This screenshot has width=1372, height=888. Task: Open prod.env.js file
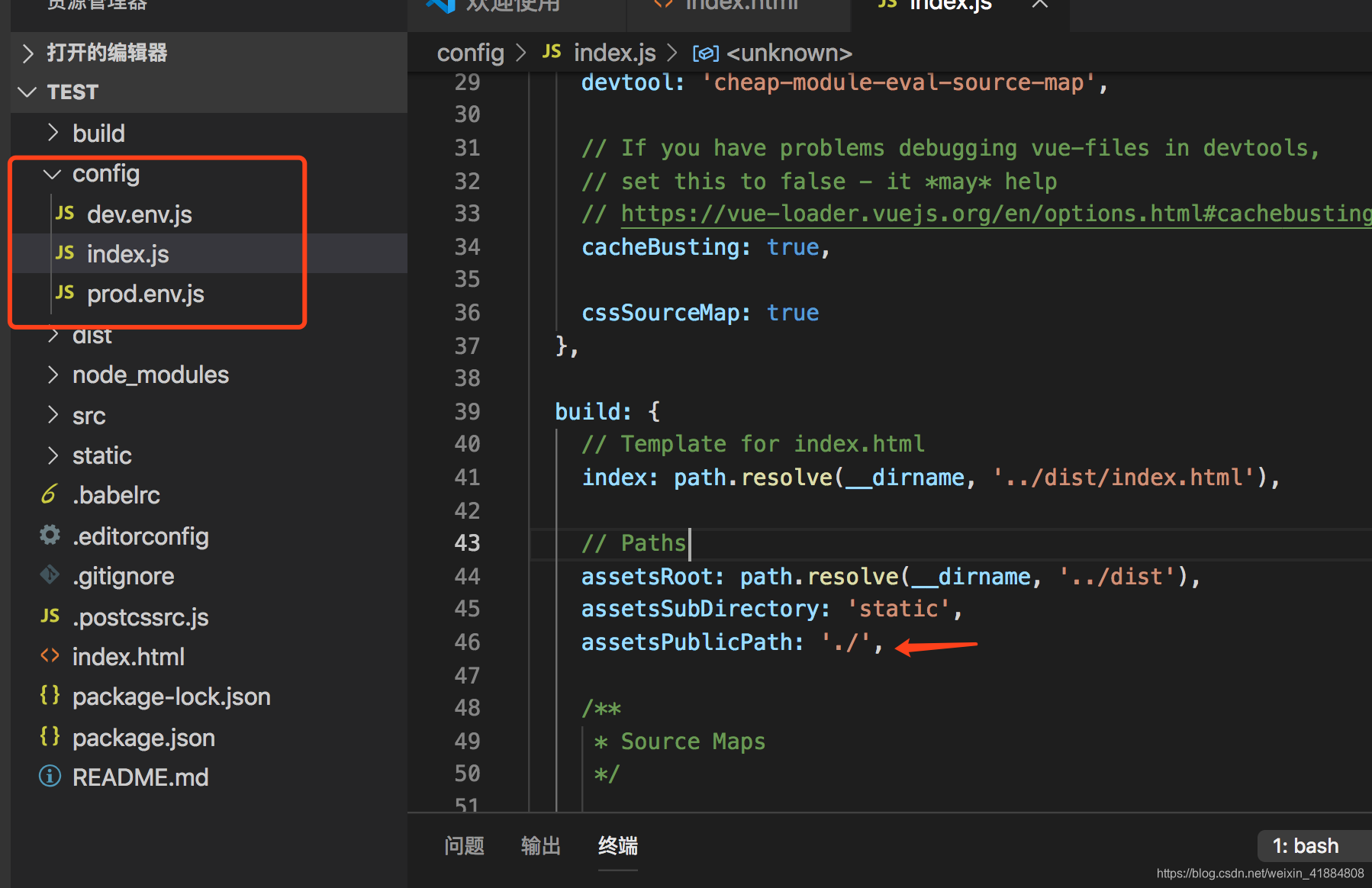[145, 294]
